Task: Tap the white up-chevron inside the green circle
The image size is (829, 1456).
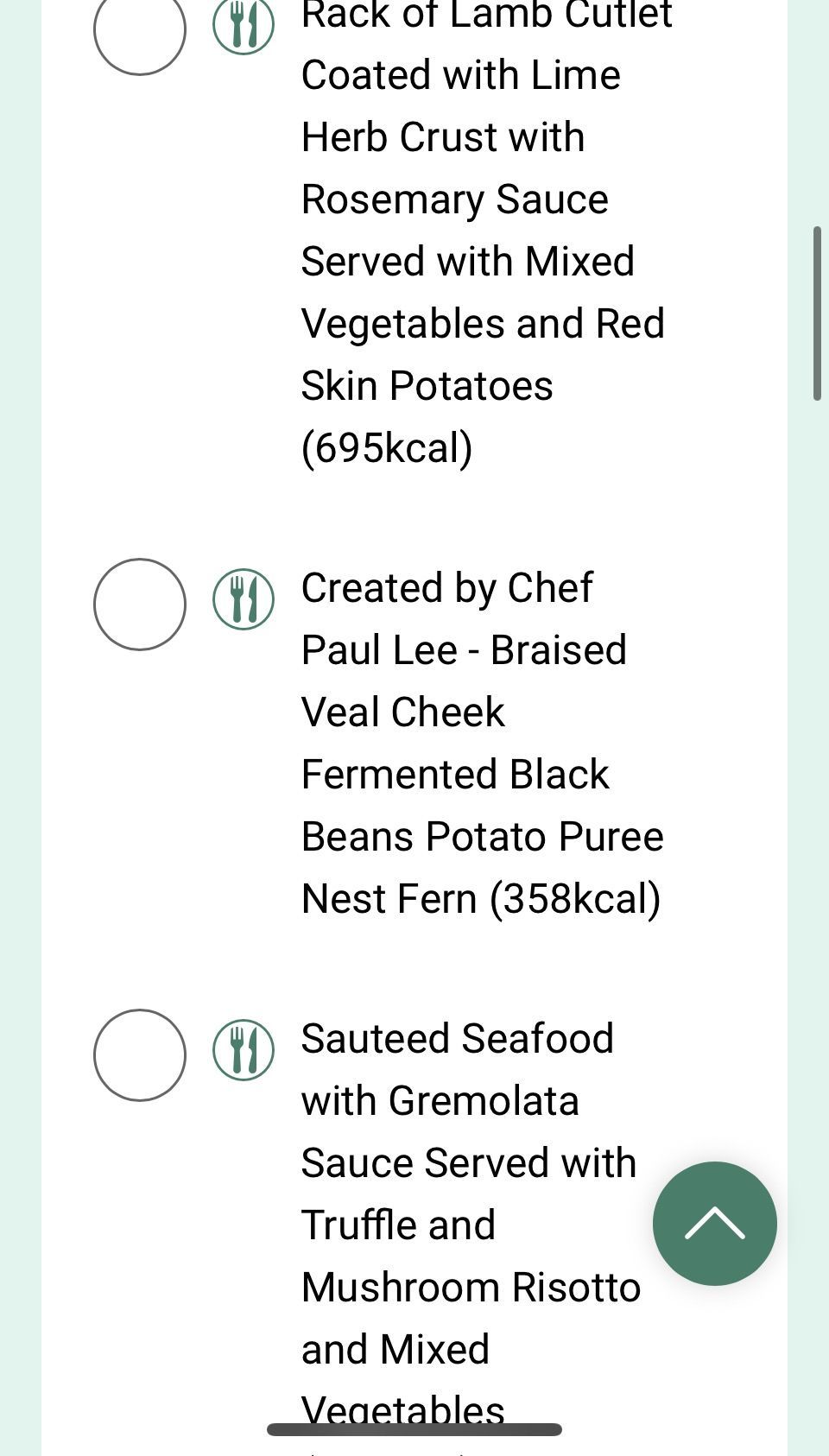Action: (715, 1222)
